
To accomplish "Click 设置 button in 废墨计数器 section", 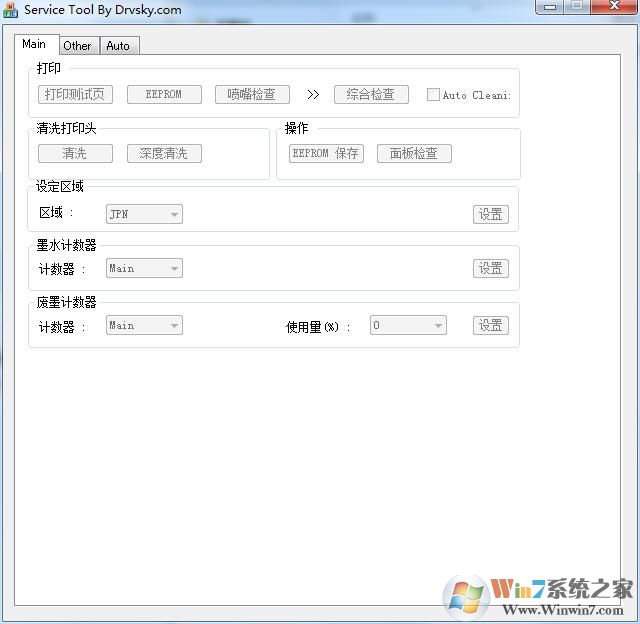I will tap(491, 326).
